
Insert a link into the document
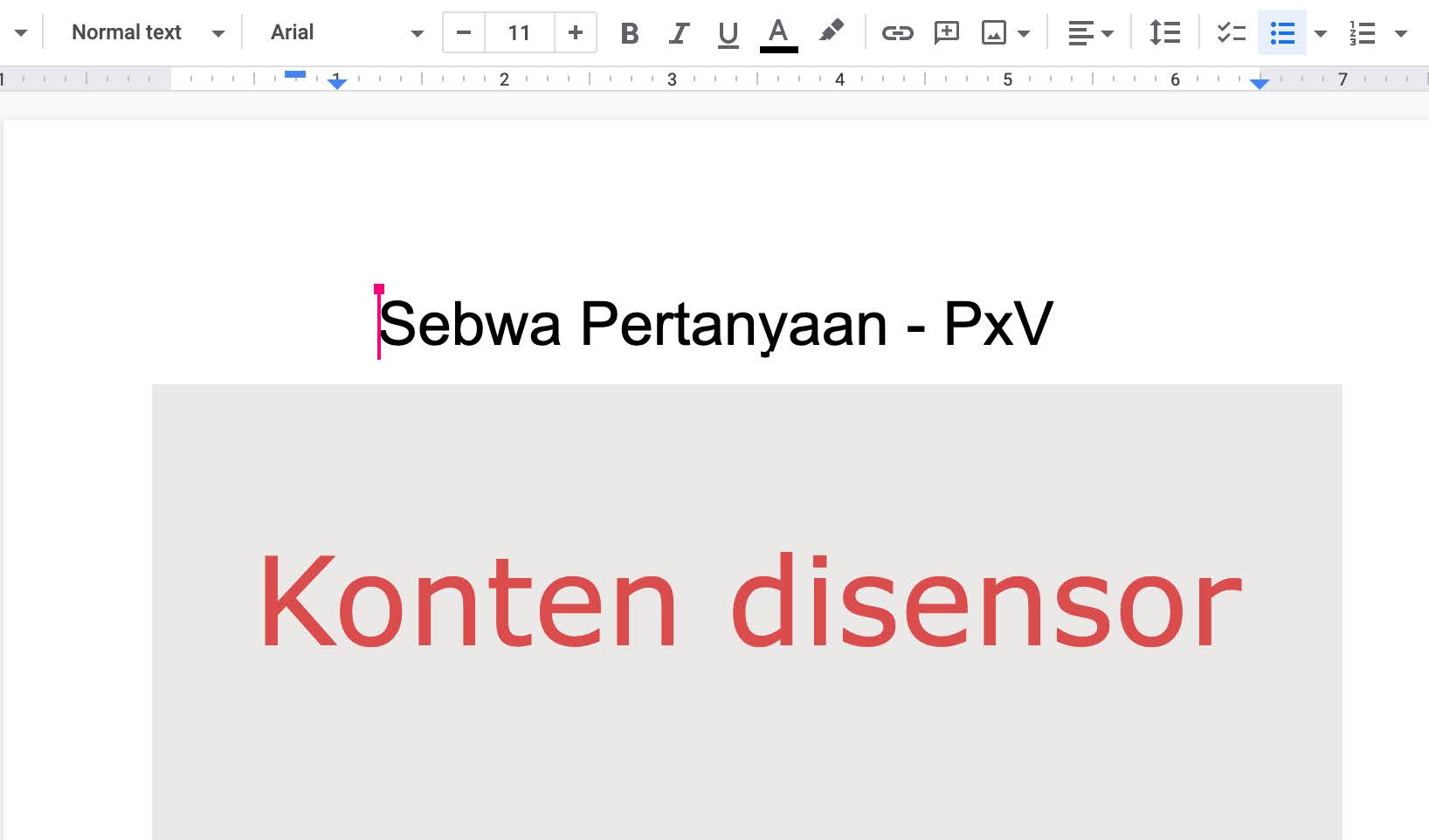coord(897,33)
